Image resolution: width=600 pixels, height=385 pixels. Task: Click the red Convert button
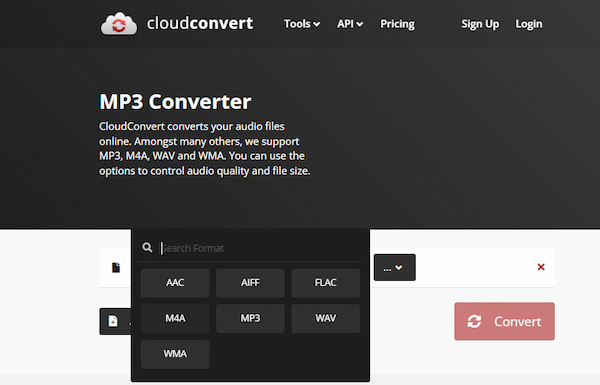pos(504,321)
